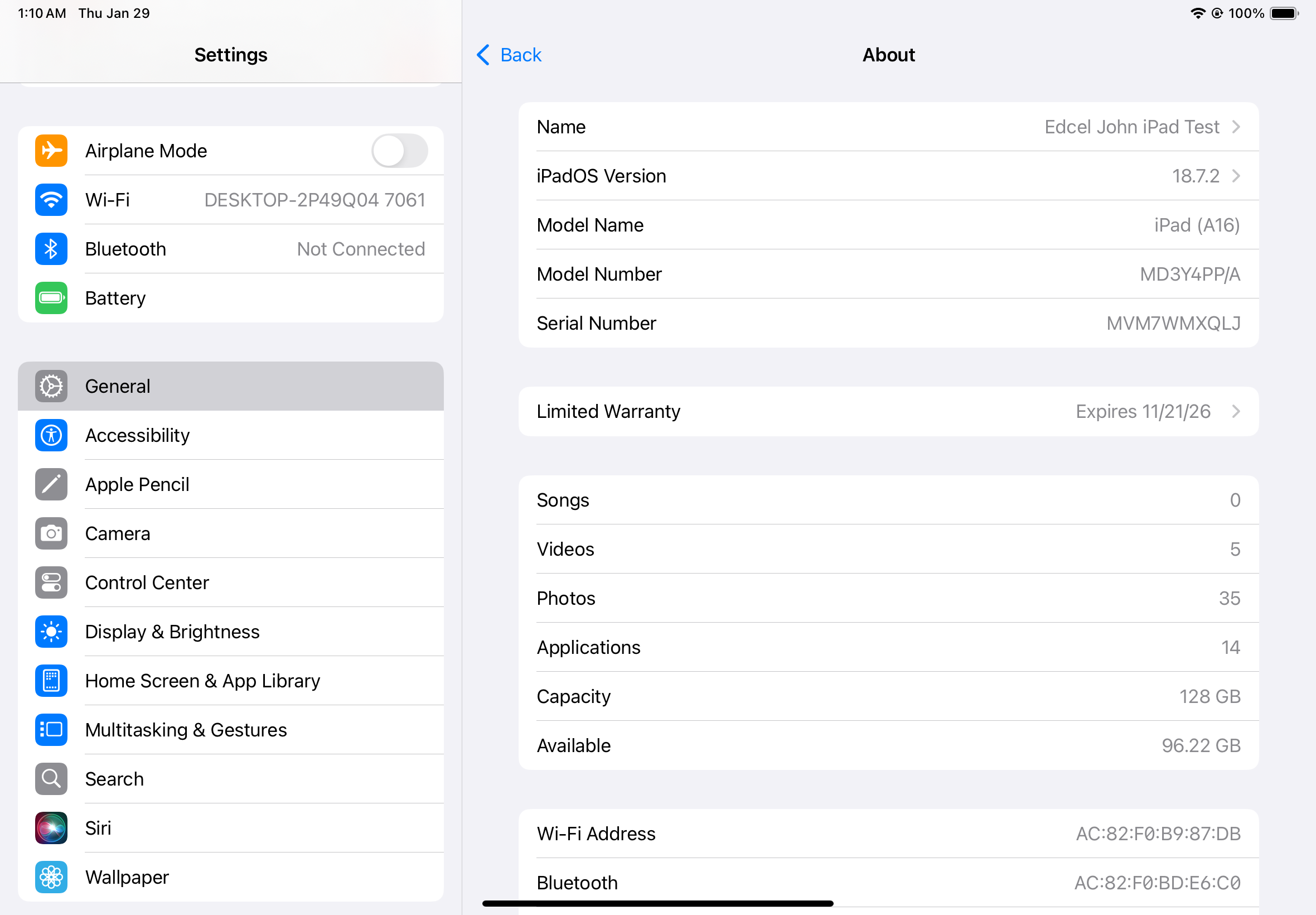Tap the Wi-Fi Address AC:82:F0:B9:87:DB value
Viewport: 1316px width, 915px height.
pyautogui.click(x=1158, y=834)
